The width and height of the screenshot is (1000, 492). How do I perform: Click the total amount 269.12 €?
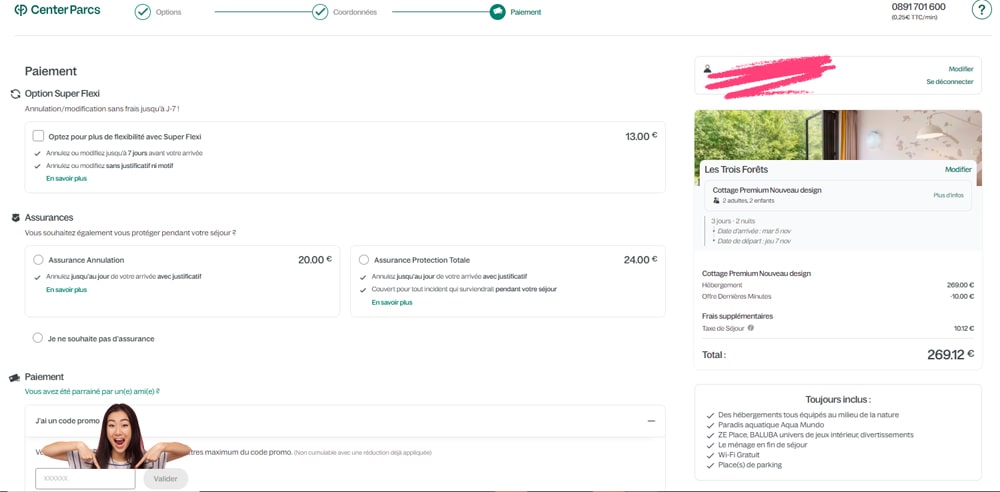[950, 355]
